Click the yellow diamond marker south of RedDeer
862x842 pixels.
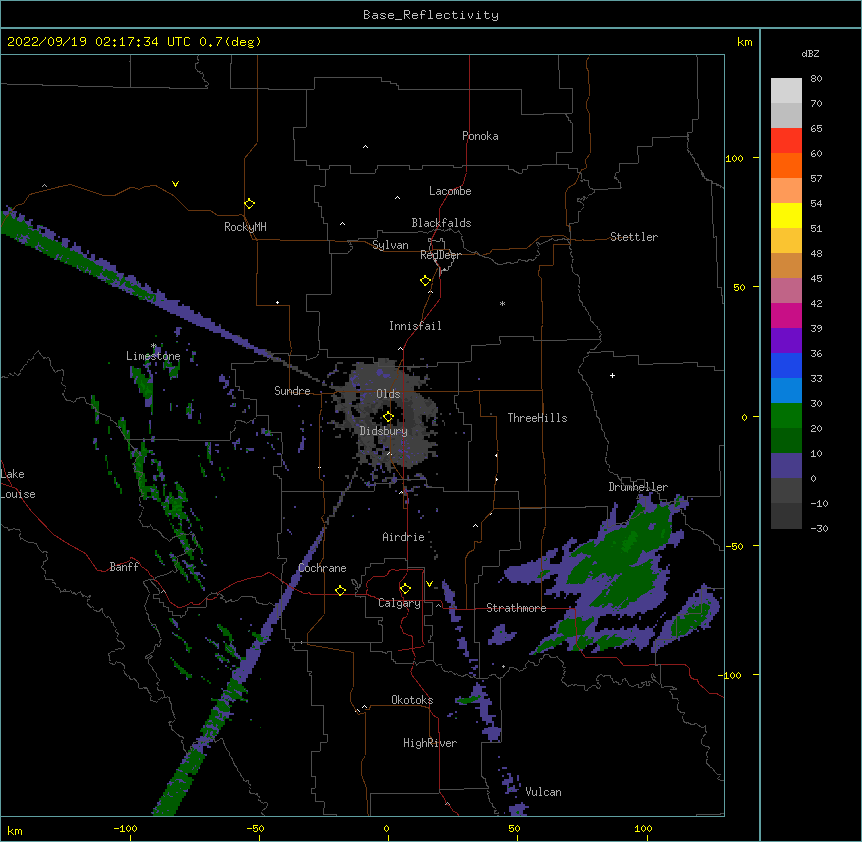click(425, 281)
